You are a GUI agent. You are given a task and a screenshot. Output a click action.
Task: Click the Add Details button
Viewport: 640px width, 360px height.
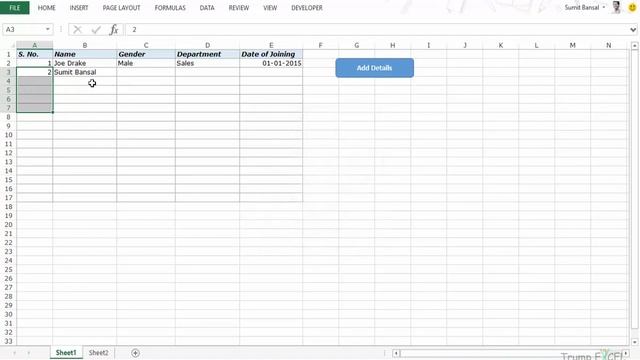374,68
